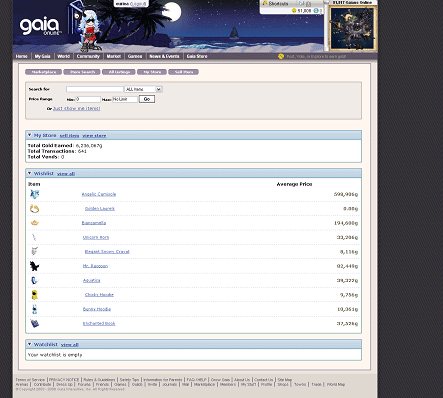Click the Chicky Hoodie item icon
The width and height of the screenshot is (443, 398).
34,295
